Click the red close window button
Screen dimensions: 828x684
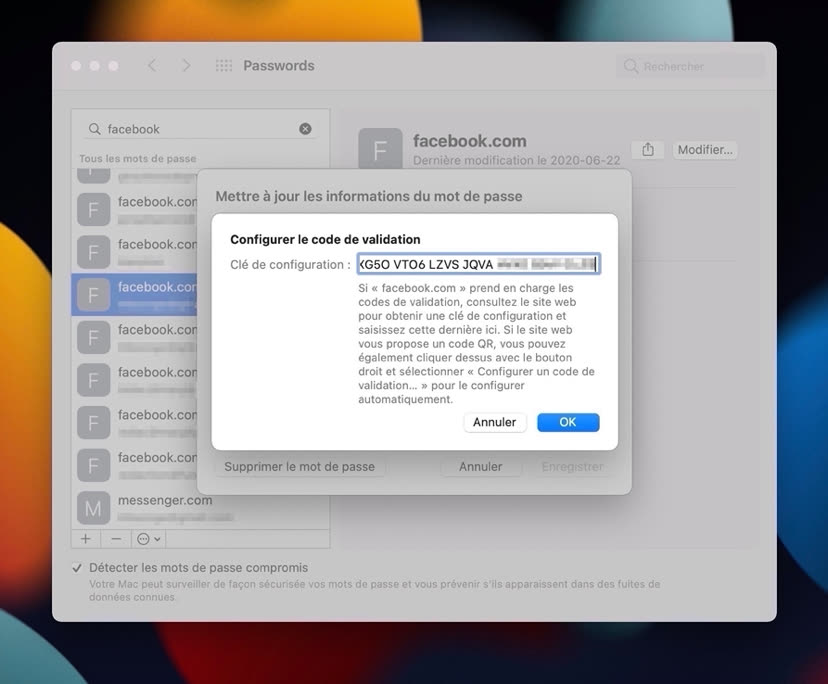pyautogui.click(x=76, y=65)
